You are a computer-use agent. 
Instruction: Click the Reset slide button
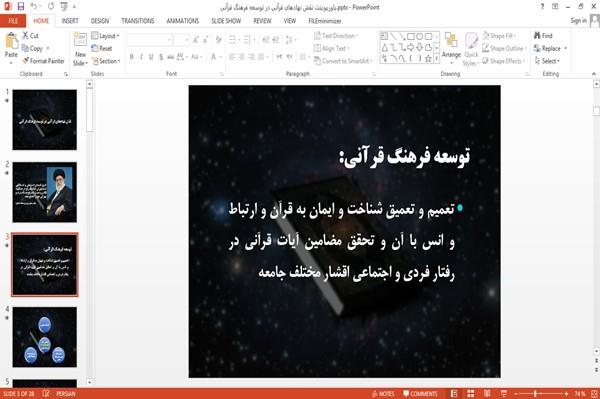[x=102, y=48]
